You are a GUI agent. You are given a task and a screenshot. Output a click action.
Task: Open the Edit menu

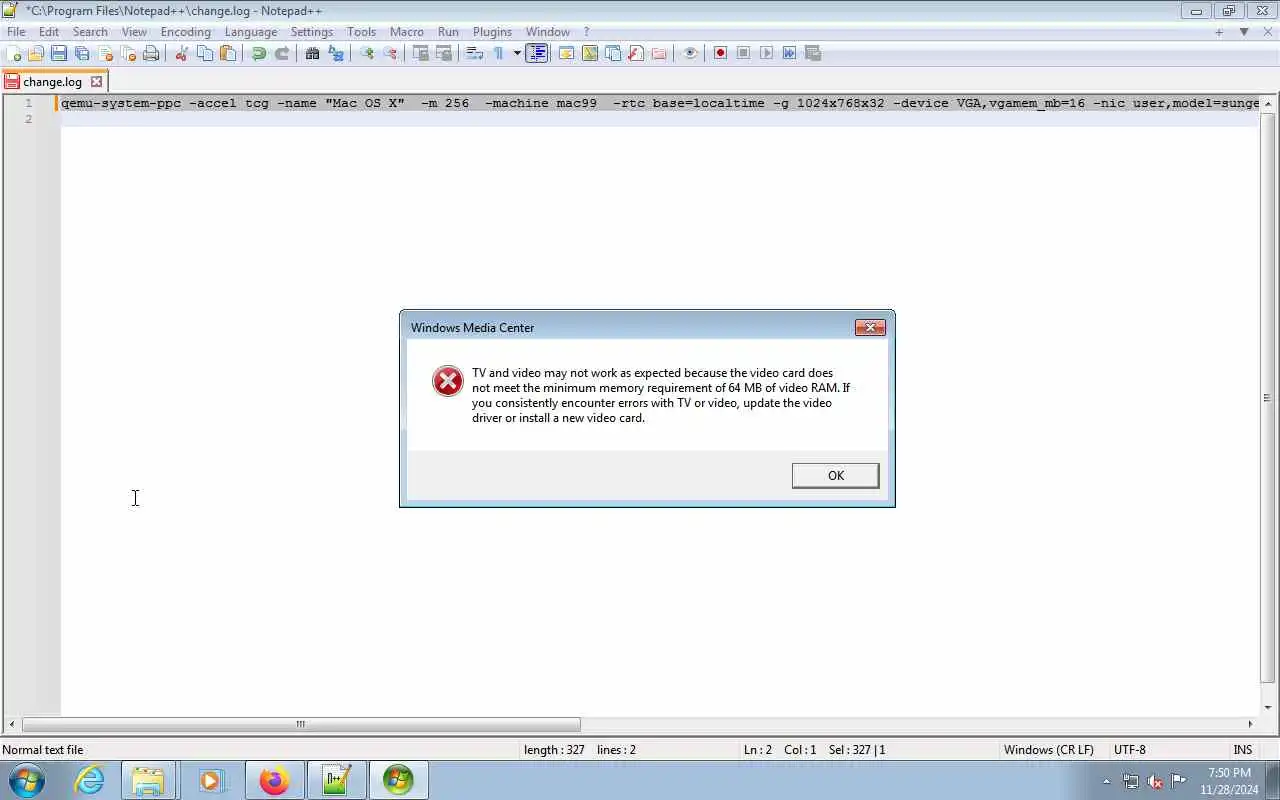49,32
